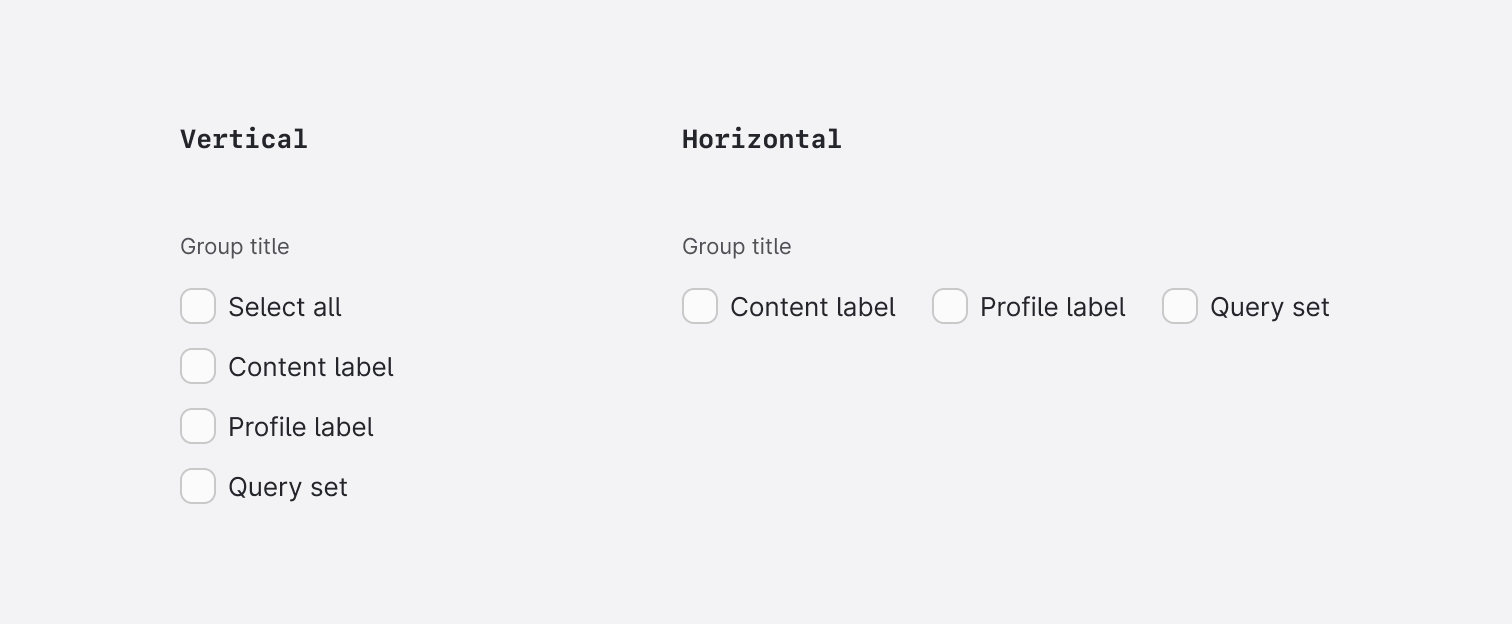Click the Query set text in Horizontal row
The image size is (1512, 624).
(x=1269, y=307)
